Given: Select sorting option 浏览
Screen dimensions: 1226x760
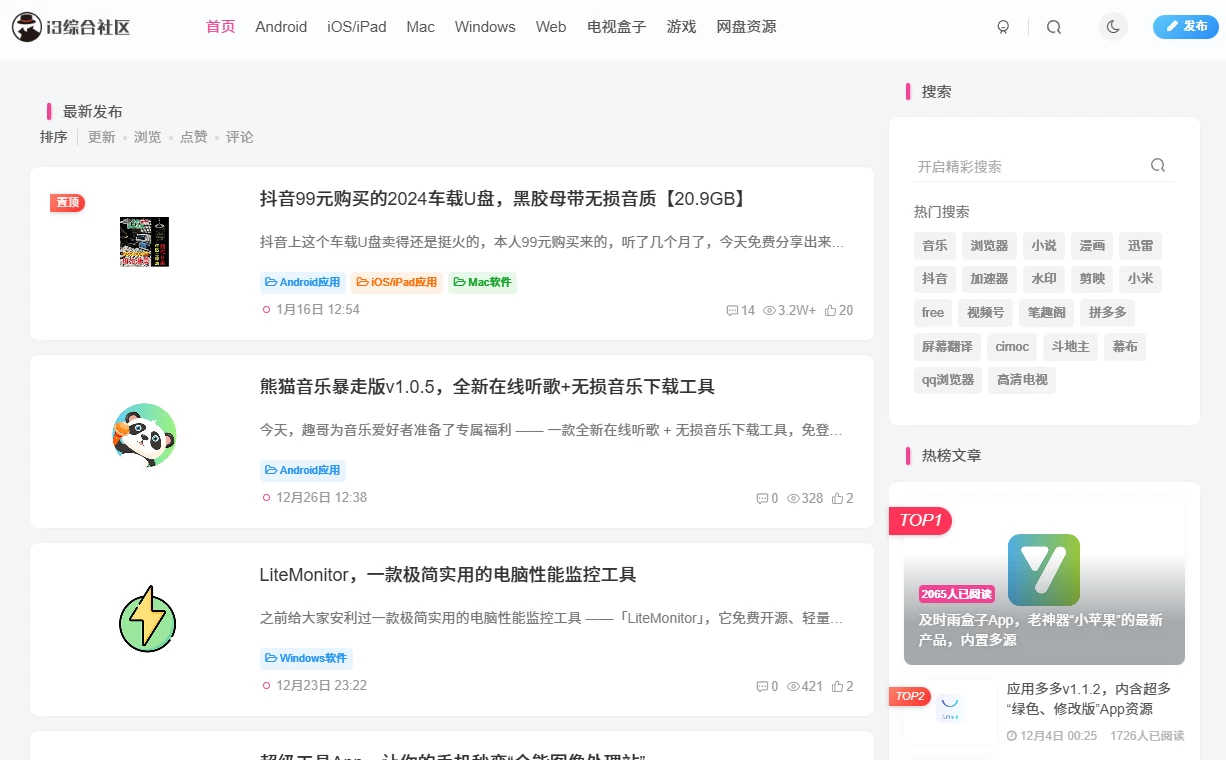Looking at the screenshot, I should point(147,137).
